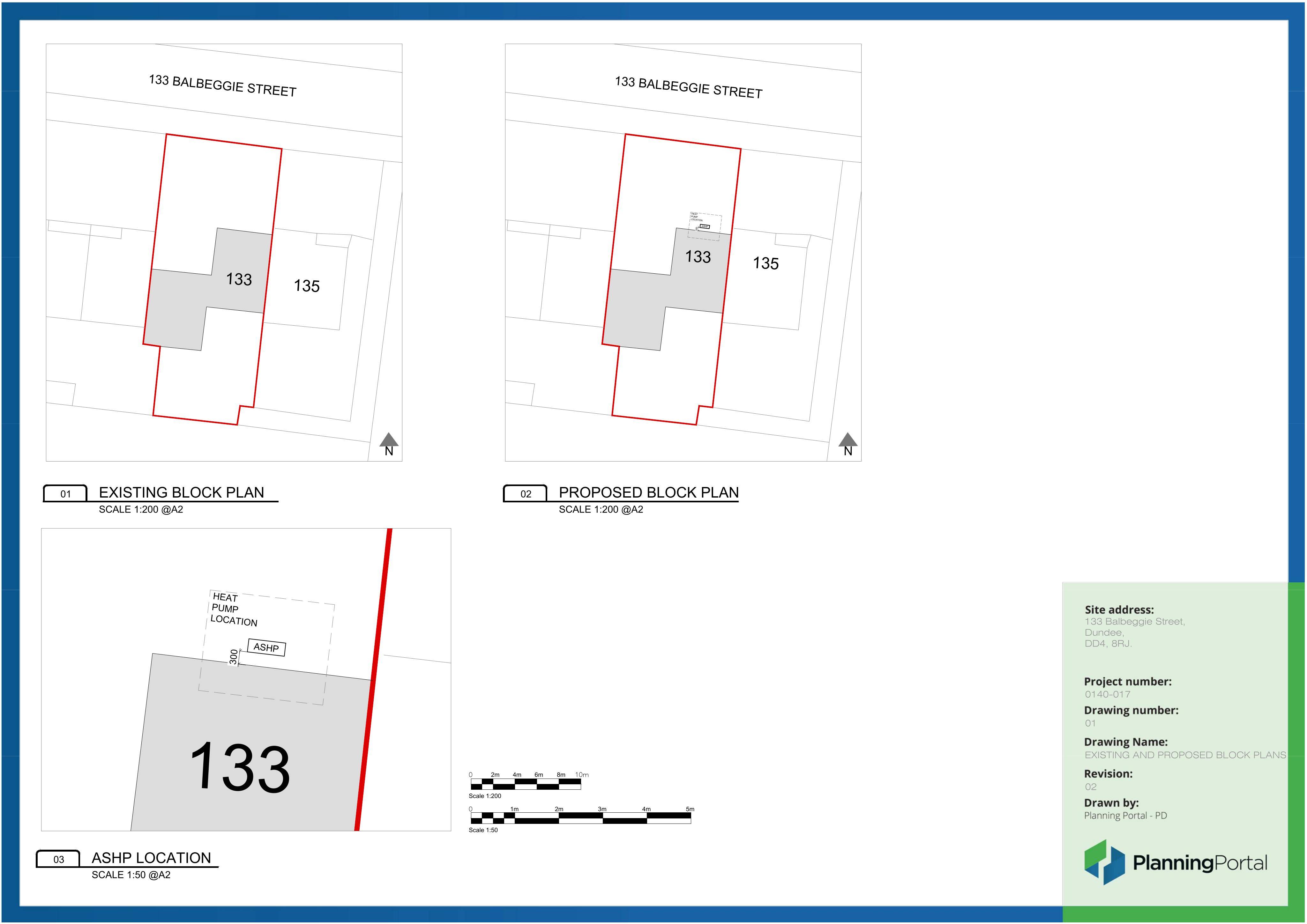Click 'SCALE 1:200 @A2' under Existing Block Plan

141,509
